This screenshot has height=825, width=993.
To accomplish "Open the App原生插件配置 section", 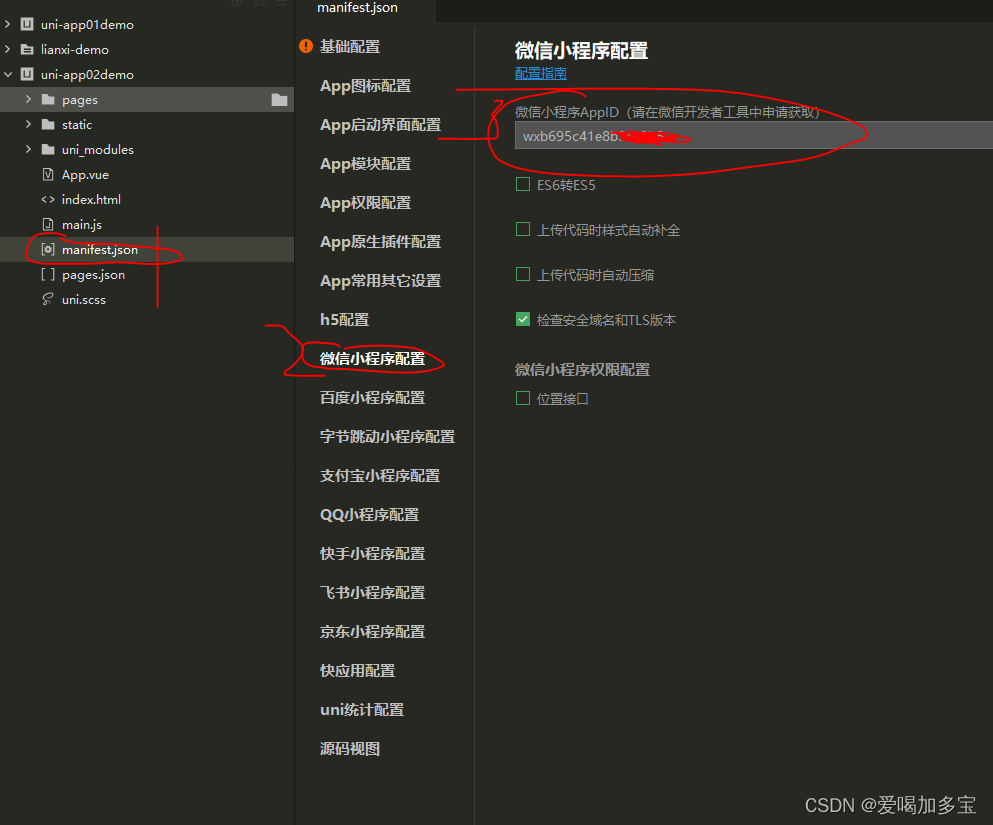I will click(381, 242).
